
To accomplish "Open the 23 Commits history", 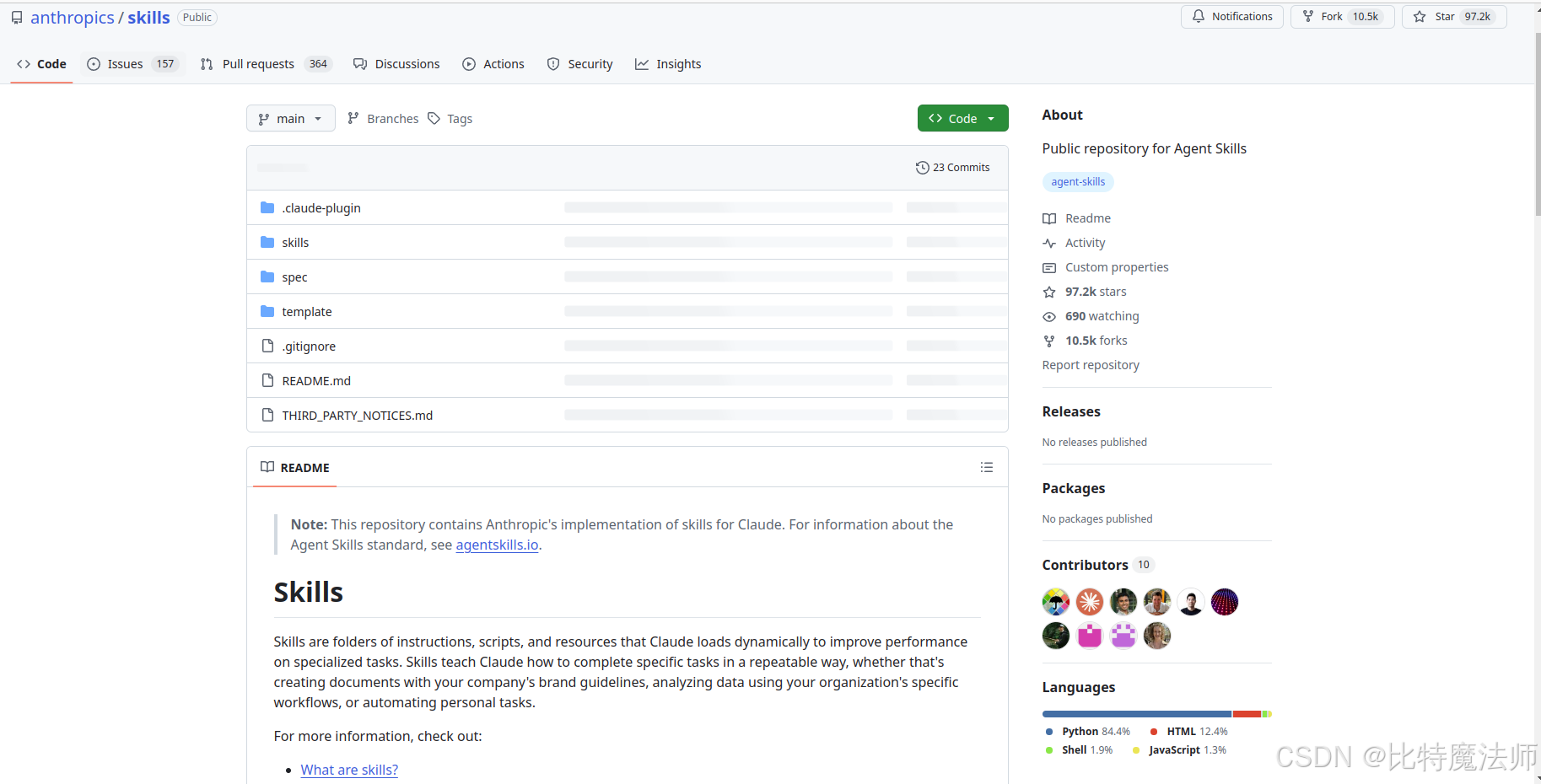I will click(x=953, y=168).
